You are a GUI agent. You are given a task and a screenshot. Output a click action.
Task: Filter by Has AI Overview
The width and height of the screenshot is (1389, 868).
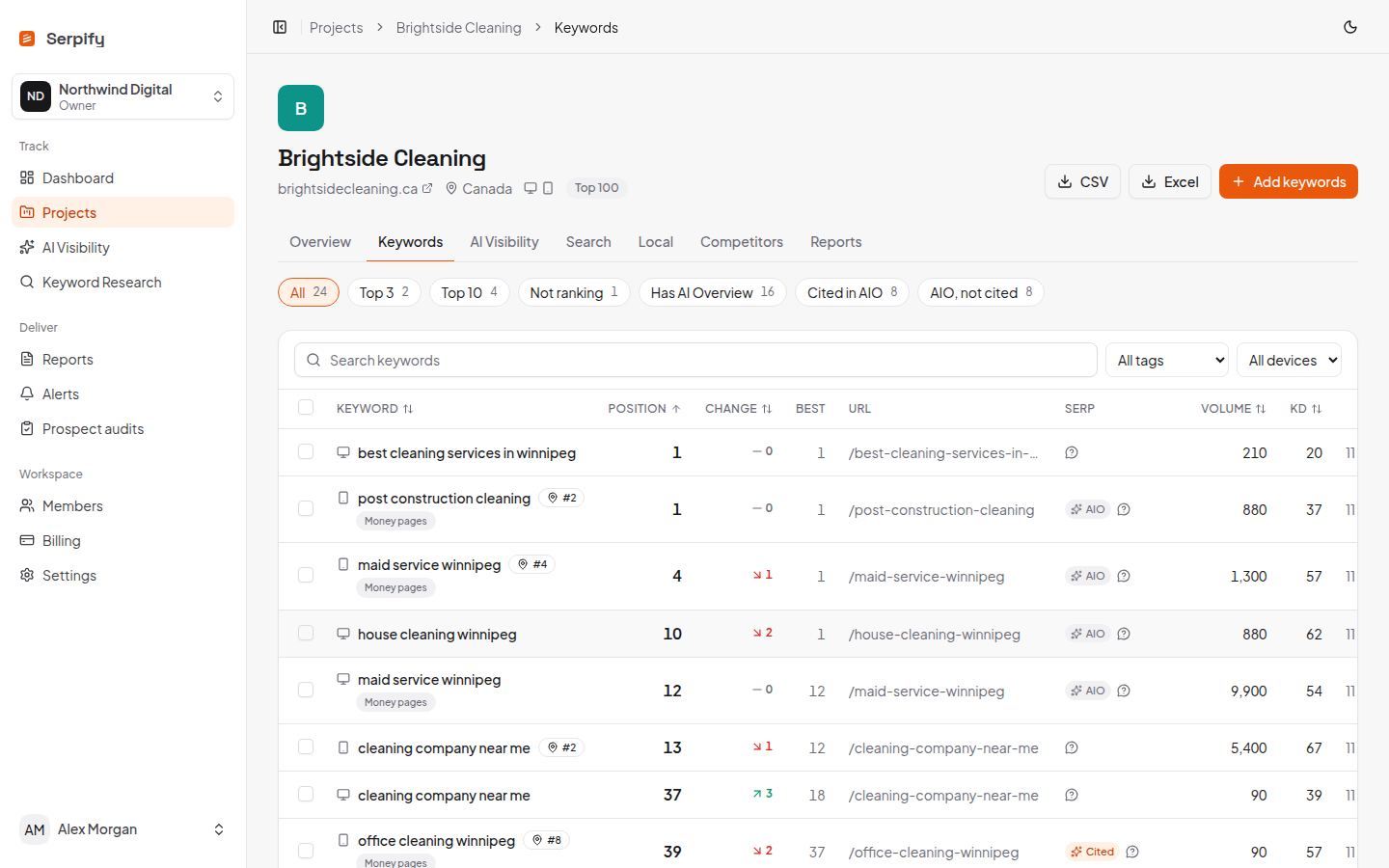pyautogui.click(x=713, y=292)
